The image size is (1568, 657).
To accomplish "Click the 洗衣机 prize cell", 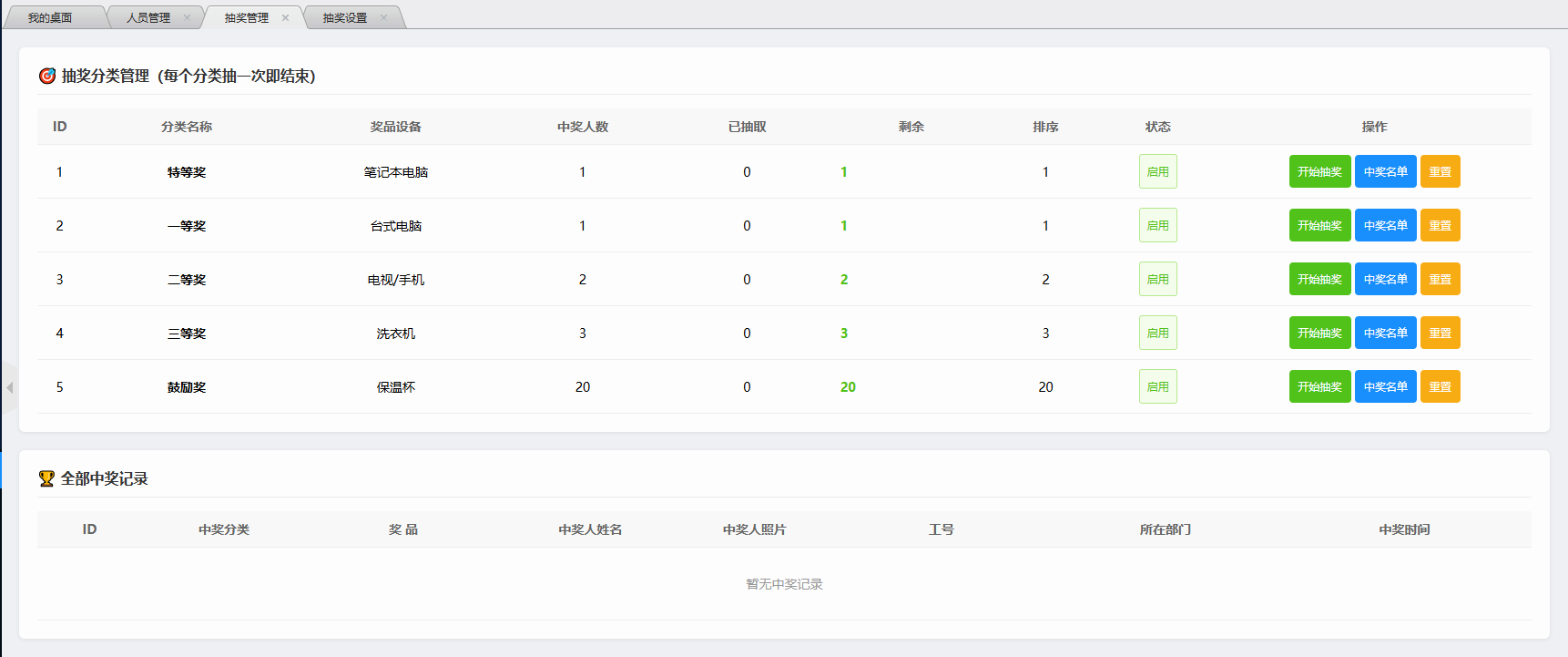I will (396, 334).
